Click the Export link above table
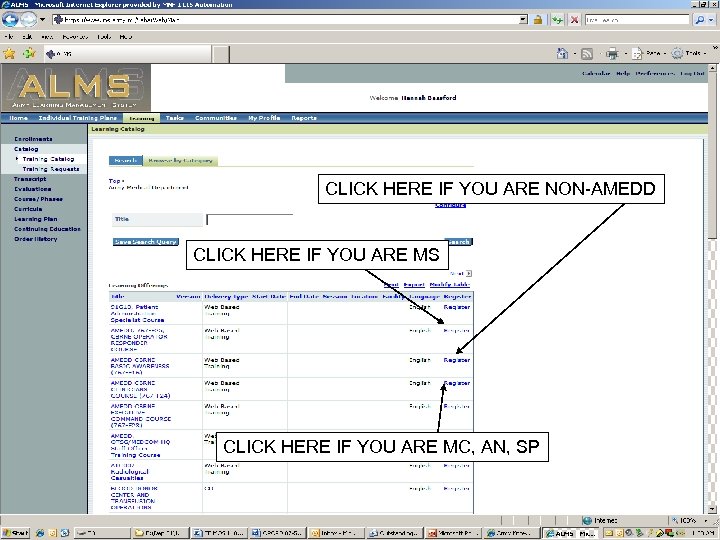Viewport: 720px width, 540px height. [x=414, y=285]
